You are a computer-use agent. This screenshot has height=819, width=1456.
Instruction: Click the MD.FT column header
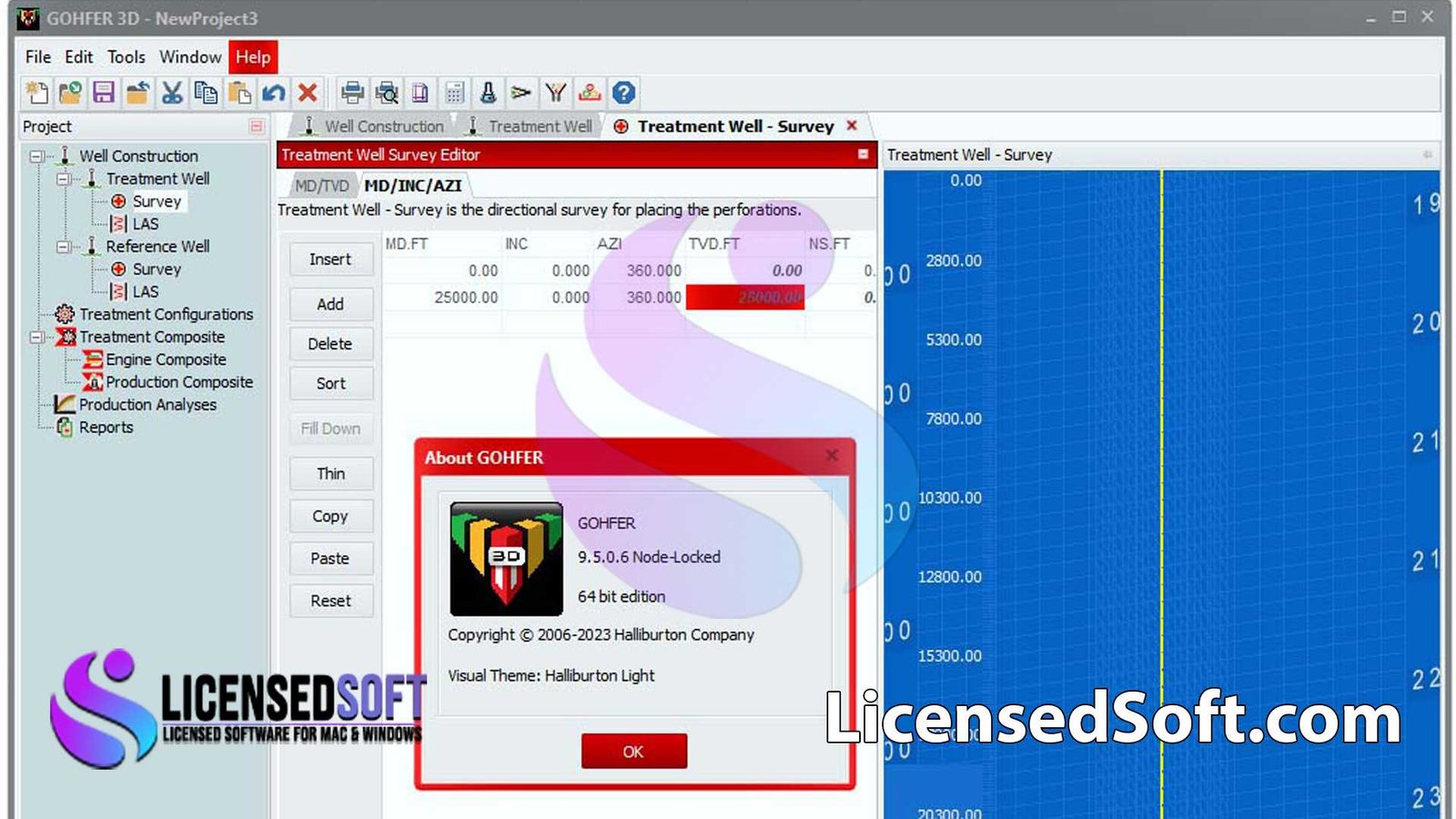pyautogui.click(x=407, y=244)
